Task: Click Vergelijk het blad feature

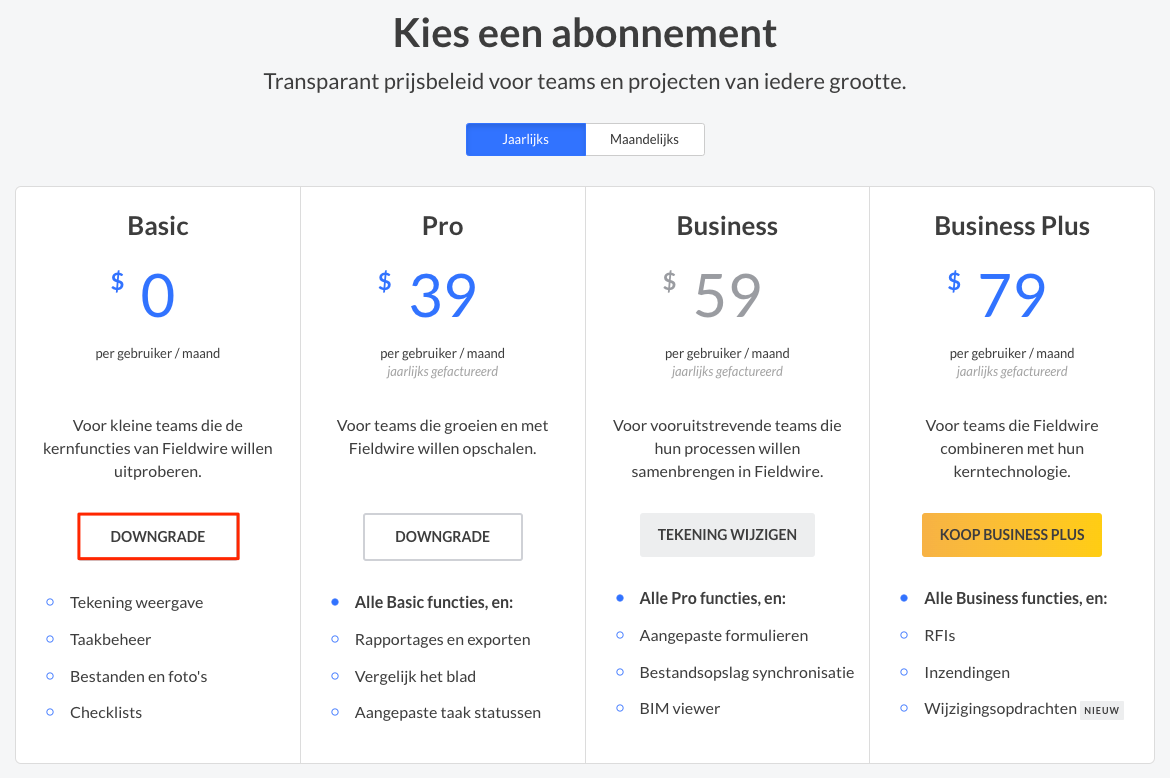Action: click(415, 676)
